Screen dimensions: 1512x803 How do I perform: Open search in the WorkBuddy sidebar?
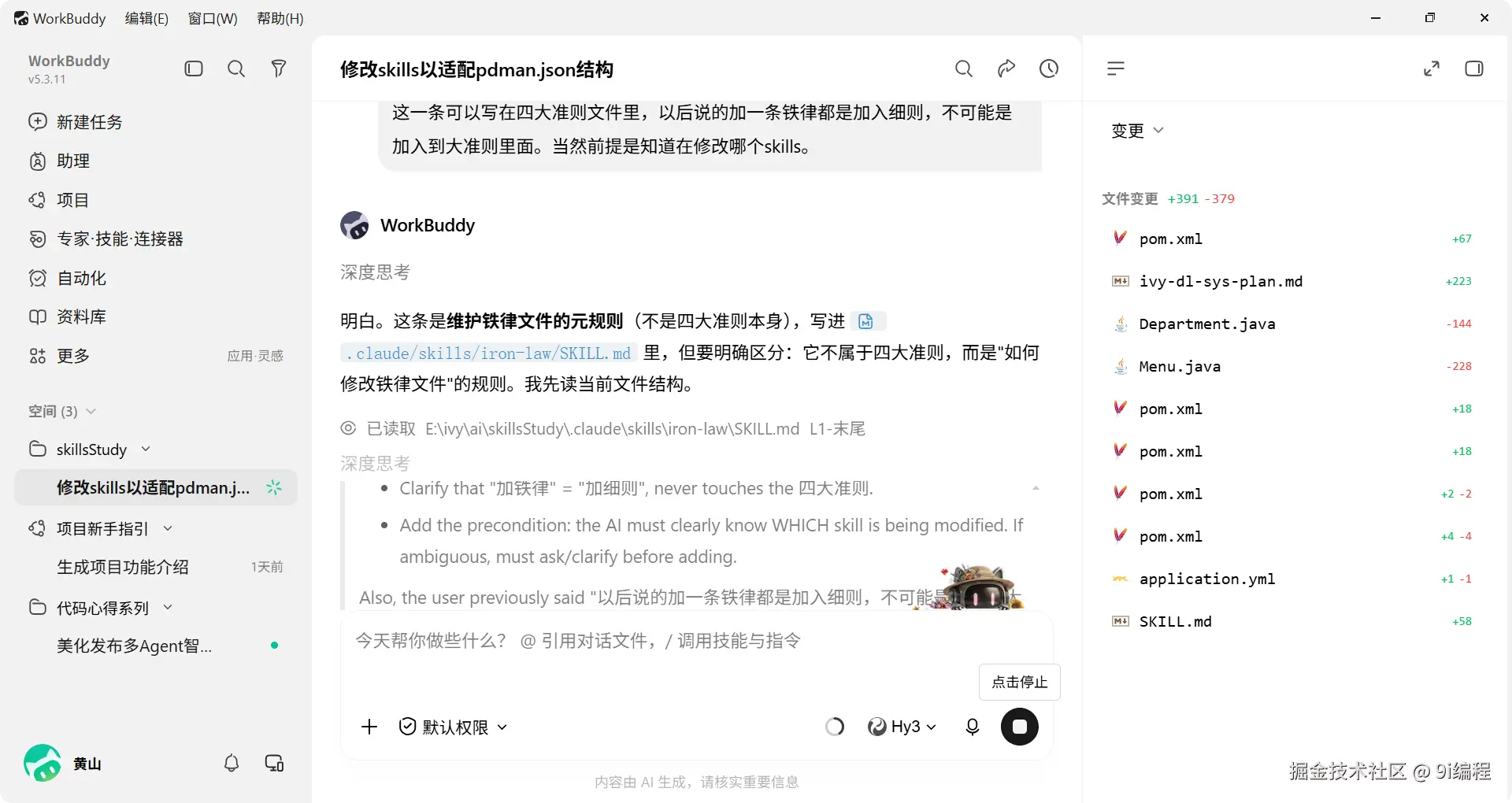point(236,68)
